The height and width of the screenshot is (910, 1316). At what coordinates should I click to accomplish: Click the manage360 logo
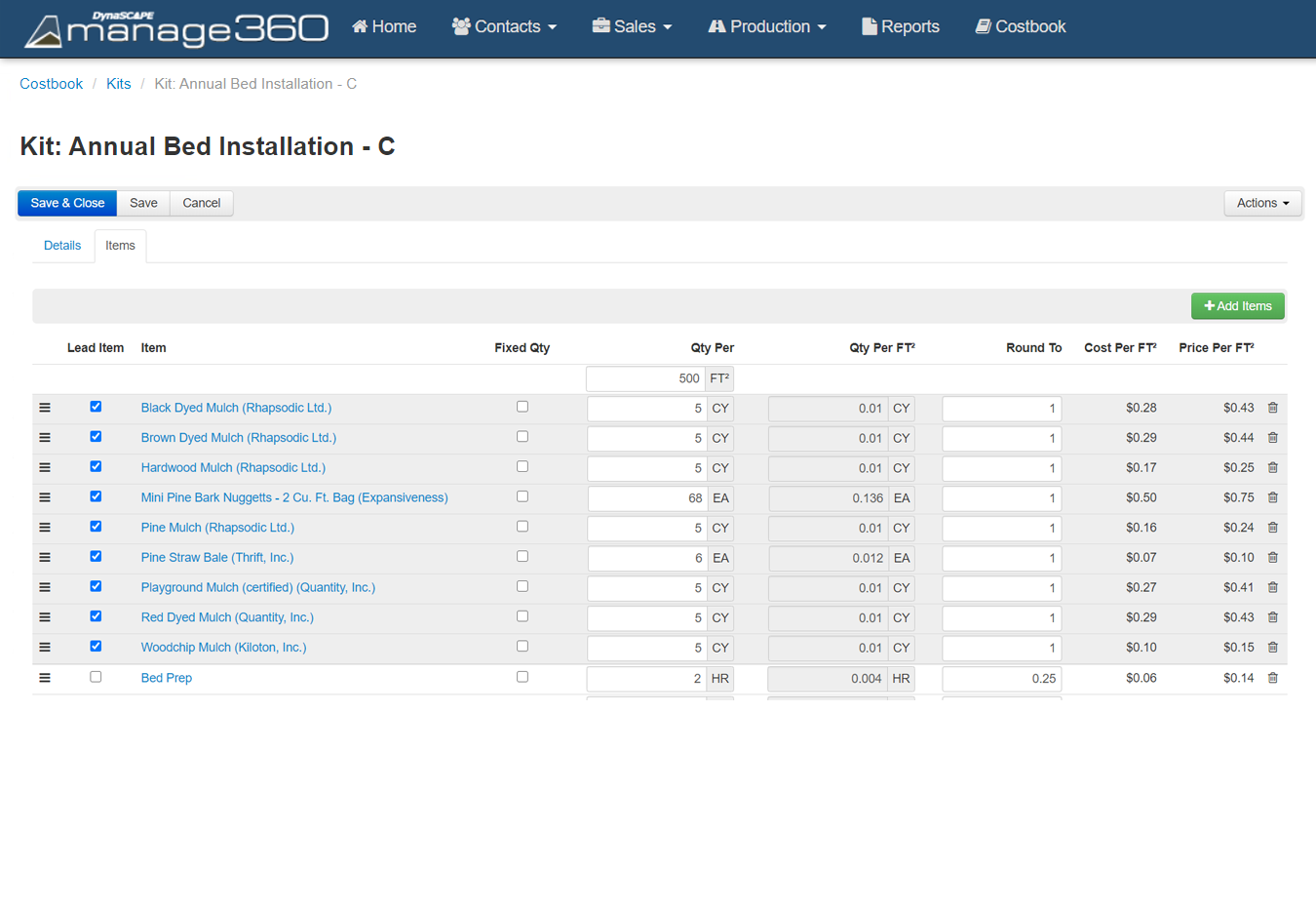click(x=176, y=29)
